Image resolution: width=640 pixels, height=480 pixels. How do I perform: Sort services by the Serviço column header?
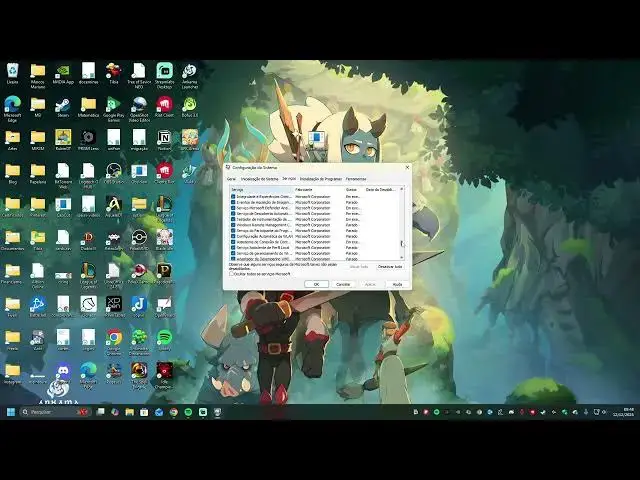pos(262,190)
